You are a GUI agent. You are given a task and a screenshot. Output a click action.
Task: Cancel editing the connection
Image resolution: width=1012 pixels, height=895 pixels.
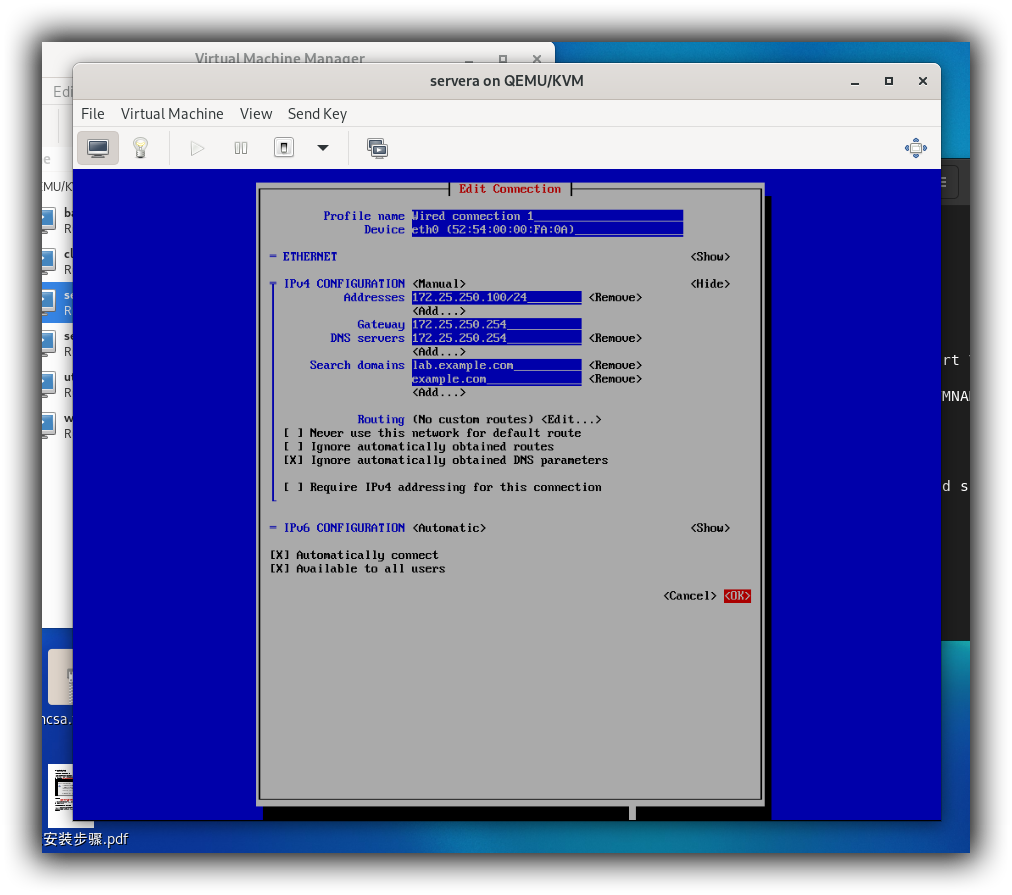(x=689, y=596)
